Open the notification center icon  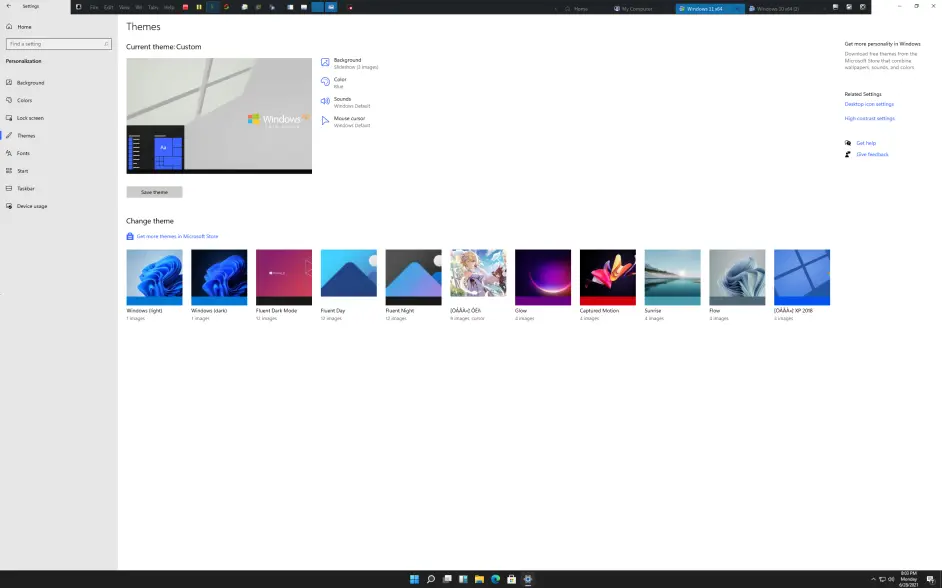click(x=930, y=580)
